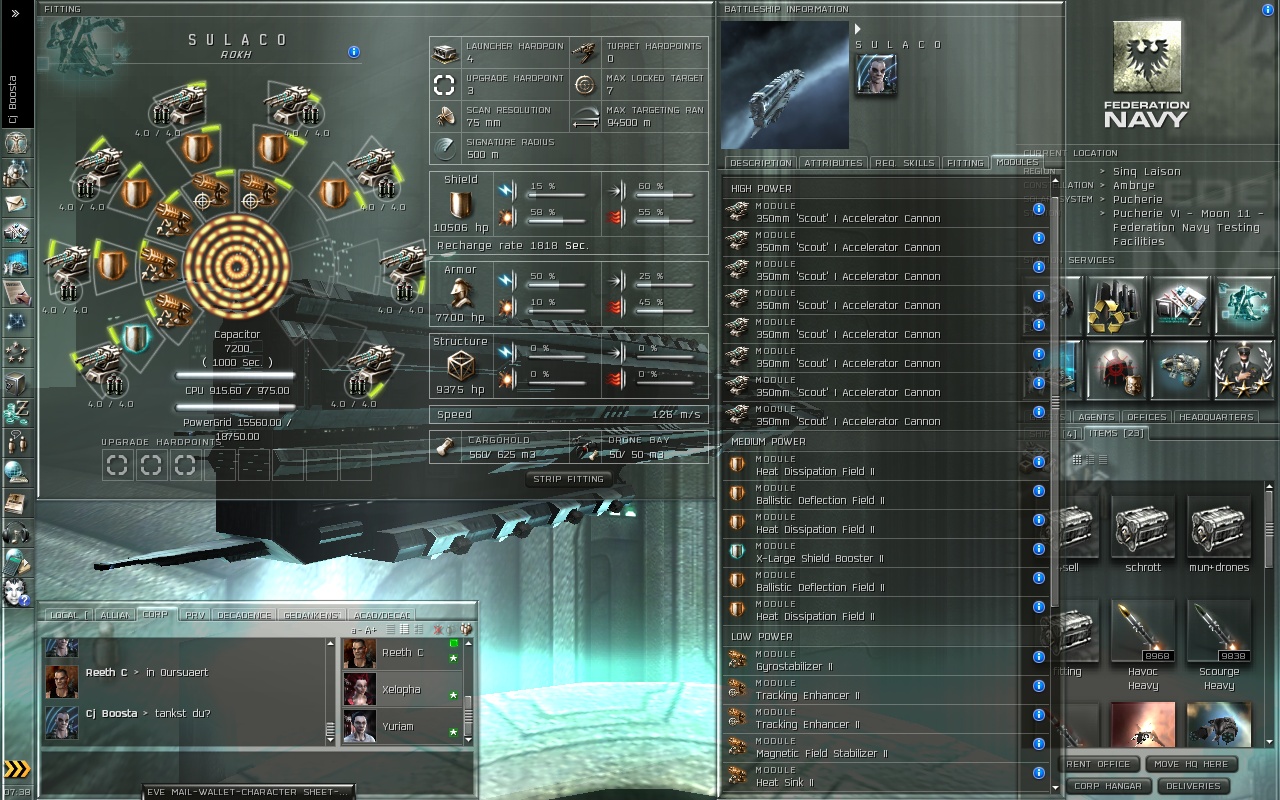Click the Deliveries button

coord(1193,786)
